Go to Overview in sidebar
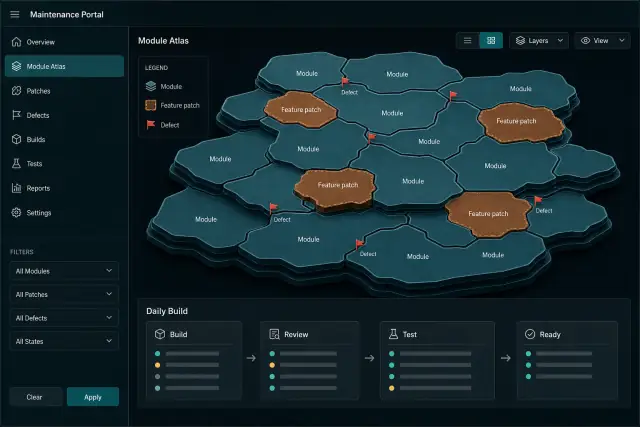This screenshot has width=640, height=427. pos(64,42)
